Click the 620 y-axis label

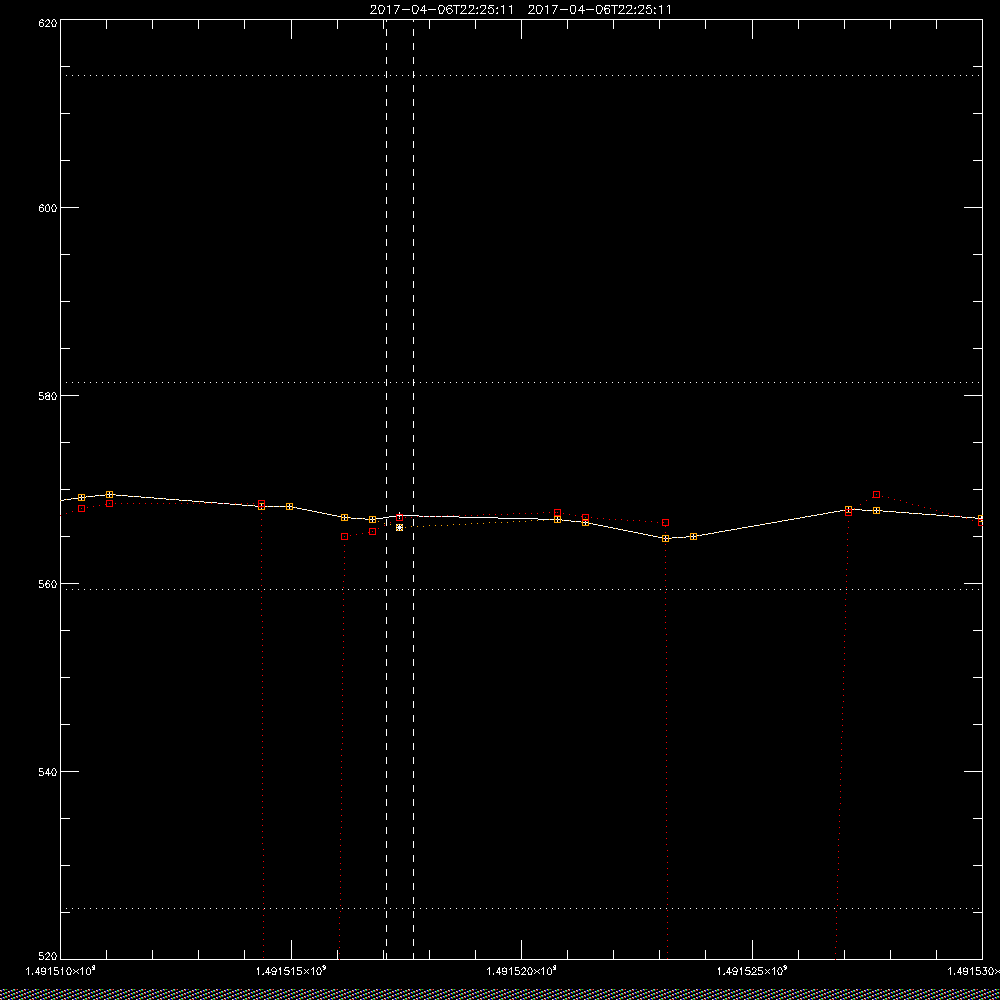tap(48, 23)
